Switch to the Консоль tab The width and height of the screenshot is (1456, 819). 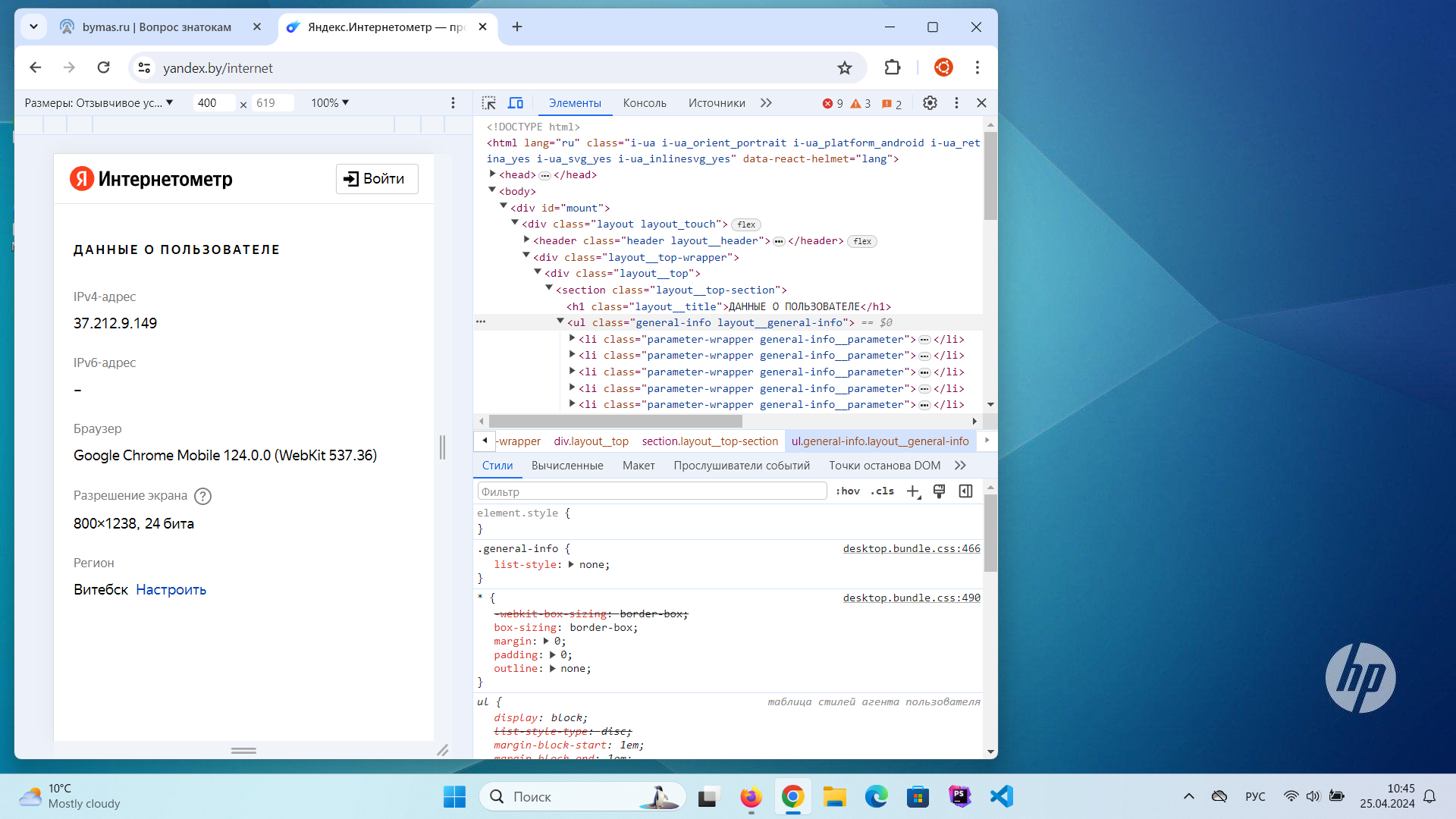(645, 103)
